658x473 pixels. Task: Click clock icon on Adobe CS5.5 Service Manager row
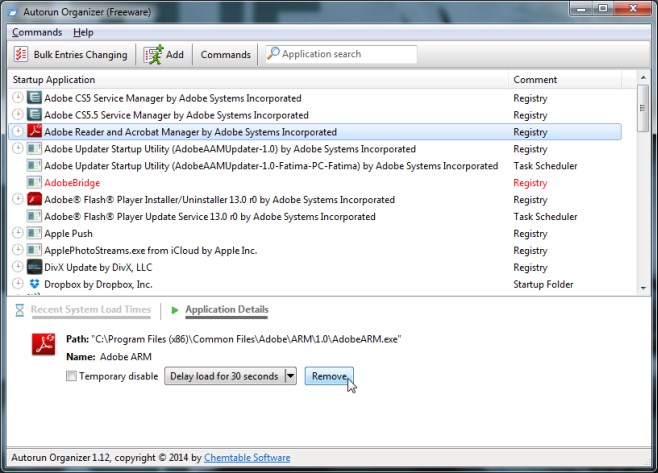(x=17, y=114)
